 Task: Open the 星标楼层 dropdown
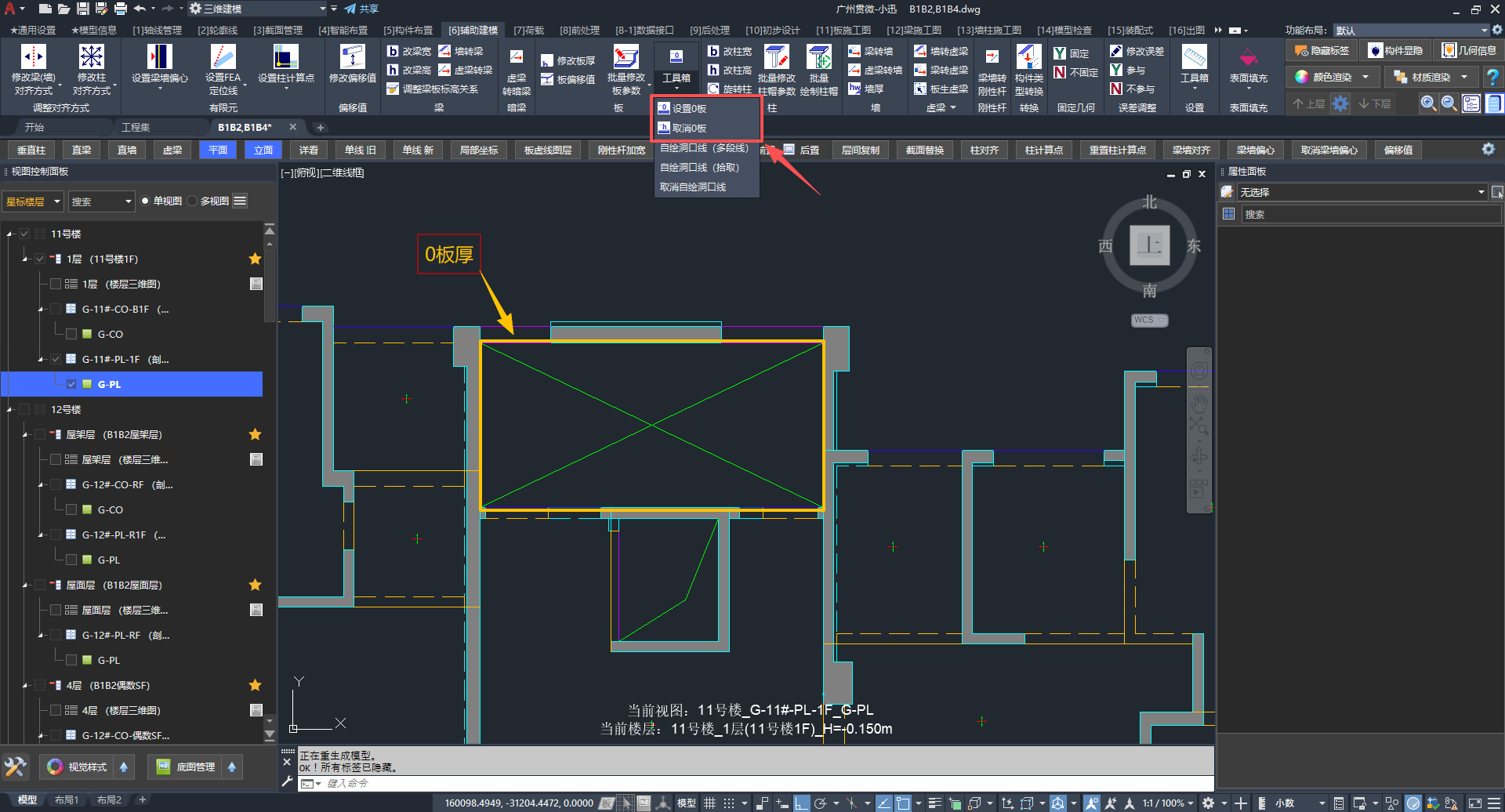point(33,201)
